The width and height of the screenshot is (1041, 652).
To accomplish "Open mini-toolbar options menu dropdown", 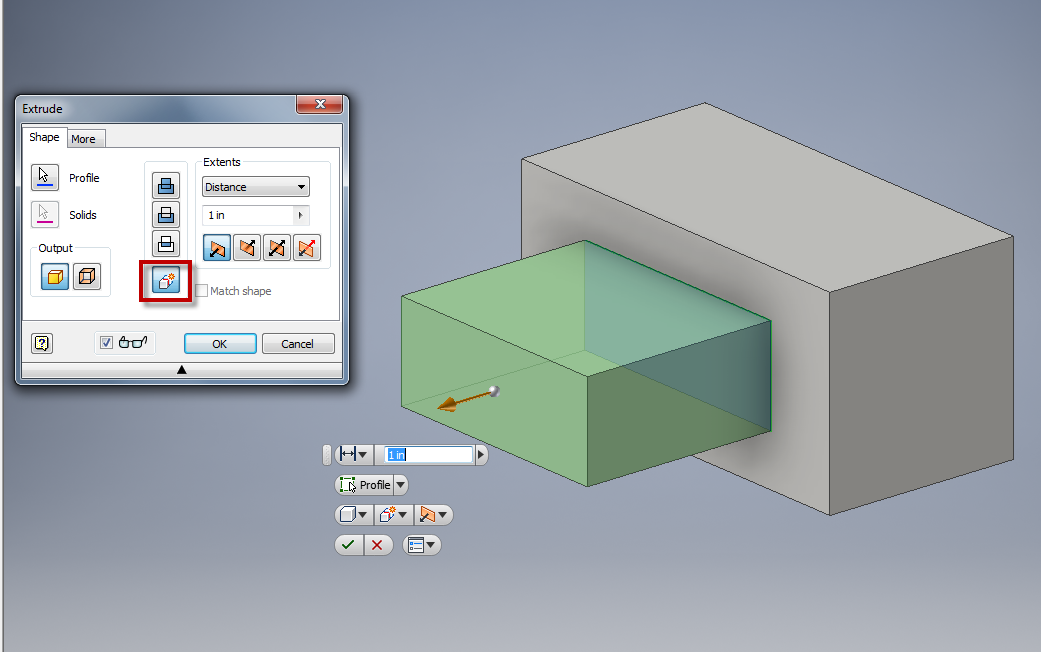I will tap(422, 545).
